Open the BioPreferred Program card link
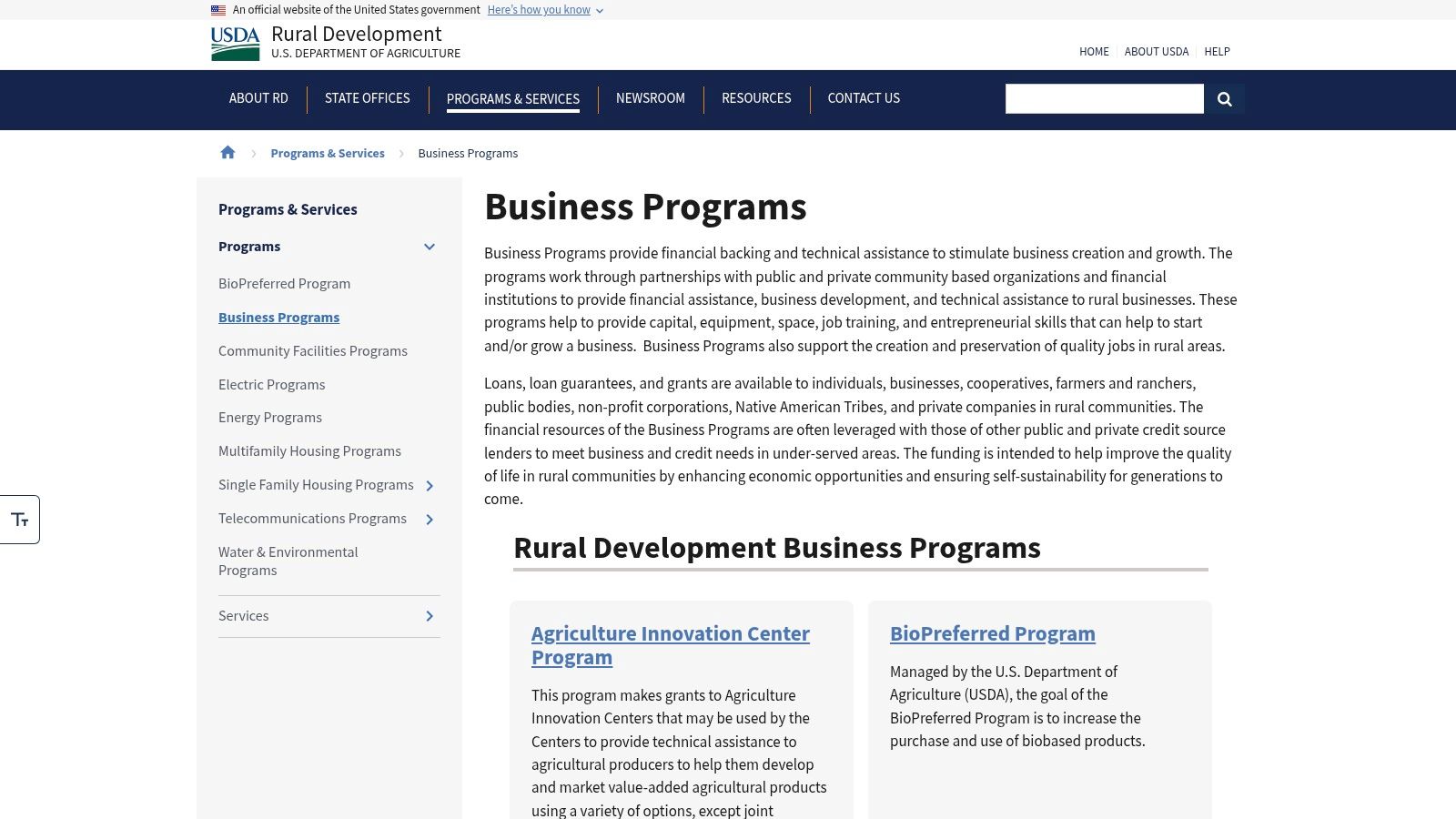 pos(993,633)
